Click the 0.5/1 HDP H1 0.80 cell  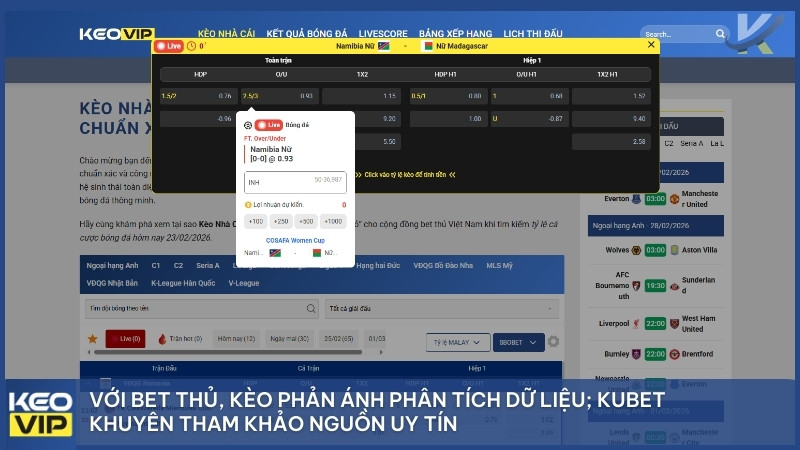[x=448, y=96]
